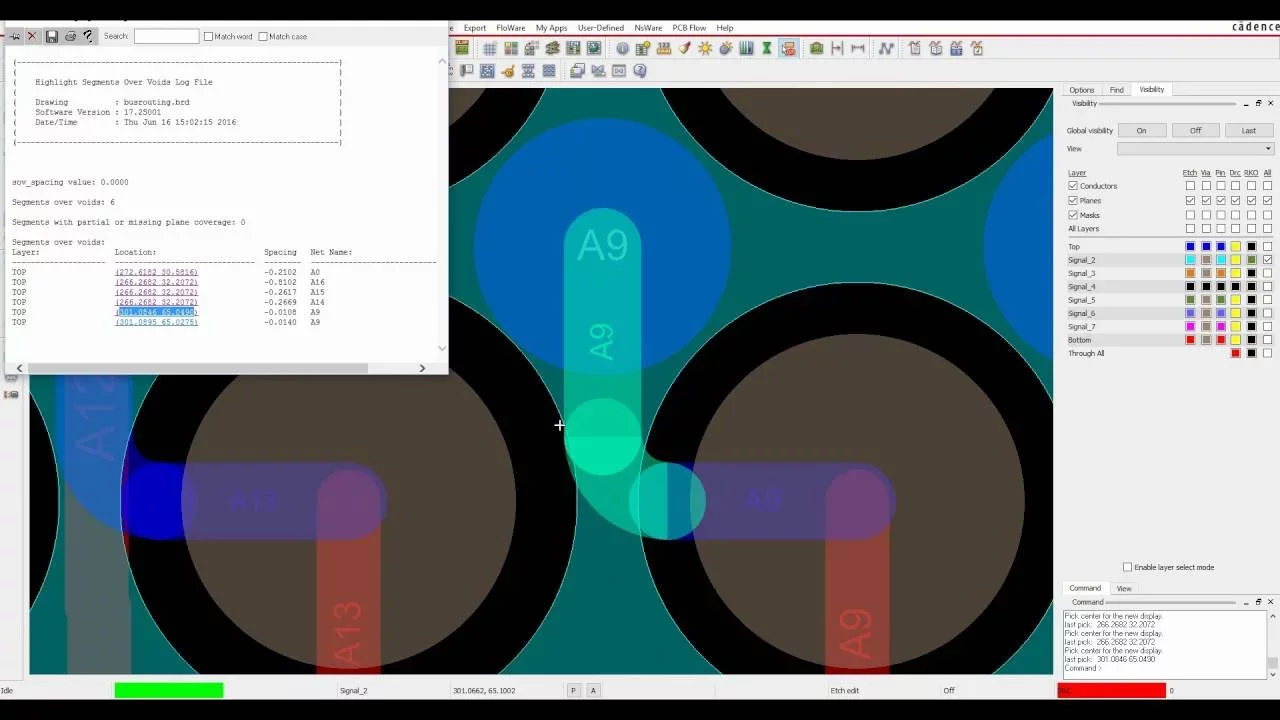This screenshot has height=720, width=1280.
Task: Click the dimension arrows icon in the toolbar
Action: (858, 48)
